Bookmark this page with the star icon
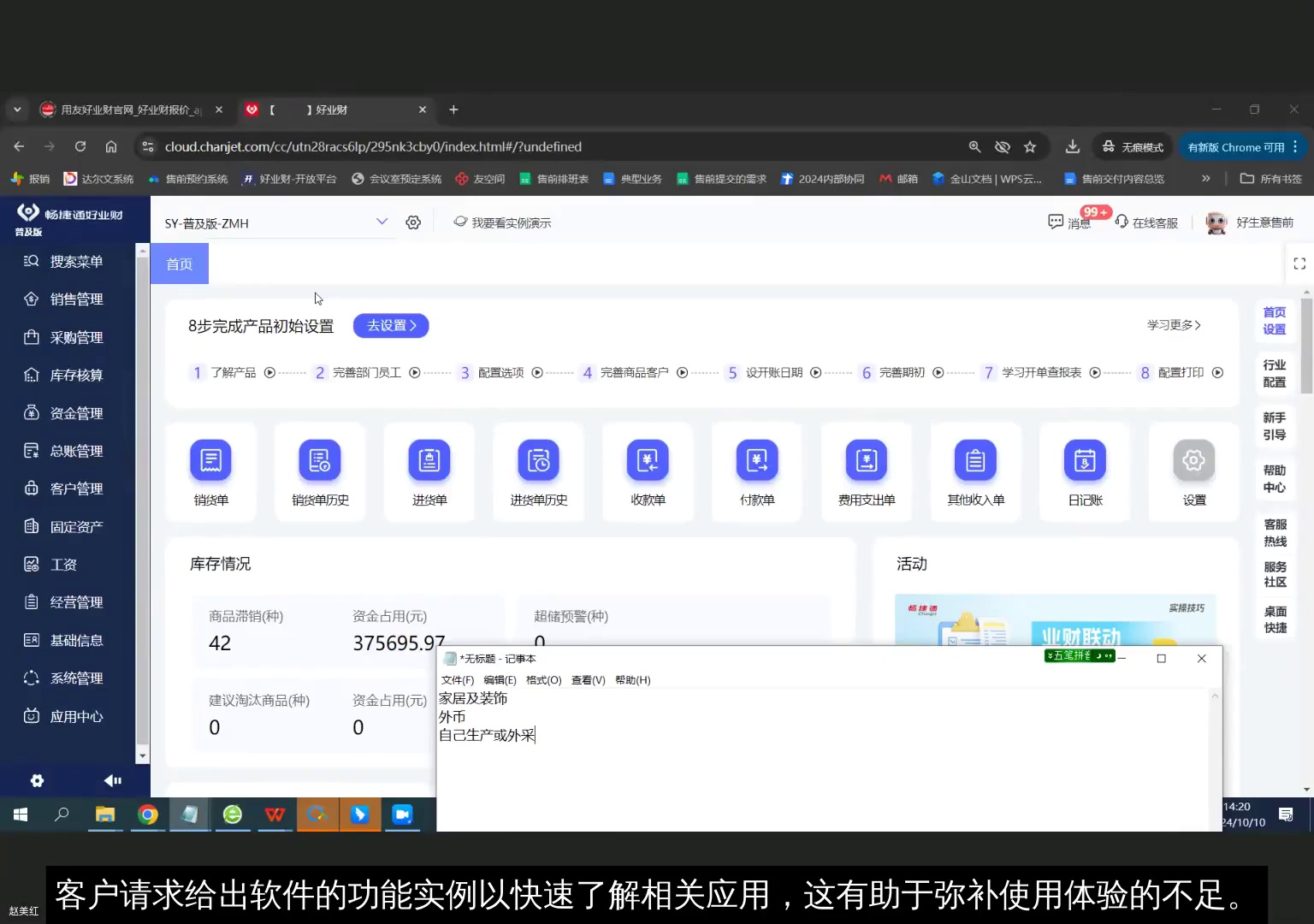The height and width of the screenshot is (924, 1314). [x=1030, y=147]
